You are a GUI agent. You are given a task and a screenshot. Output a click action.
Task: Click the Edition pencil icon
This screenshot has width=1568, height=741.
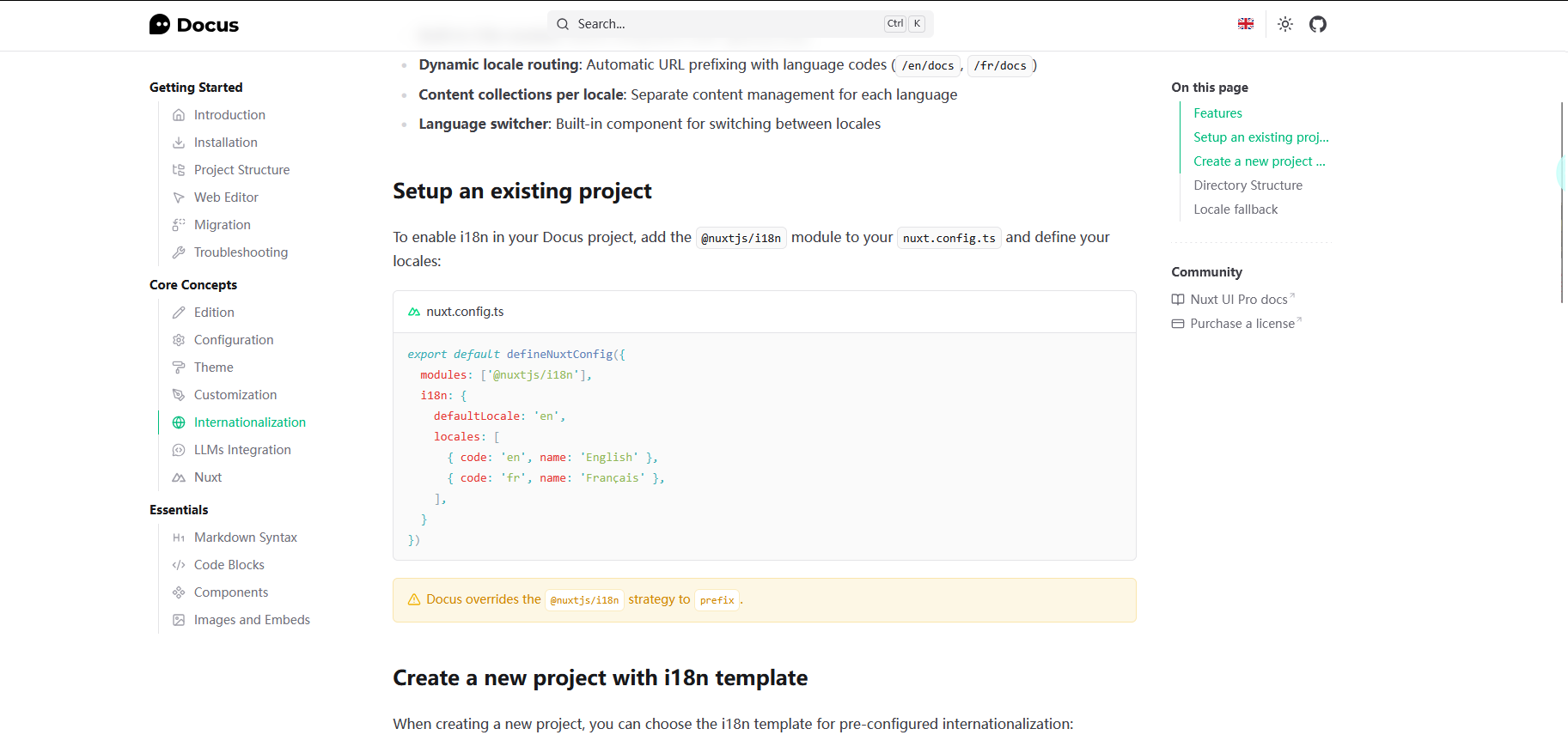point(179,313)
